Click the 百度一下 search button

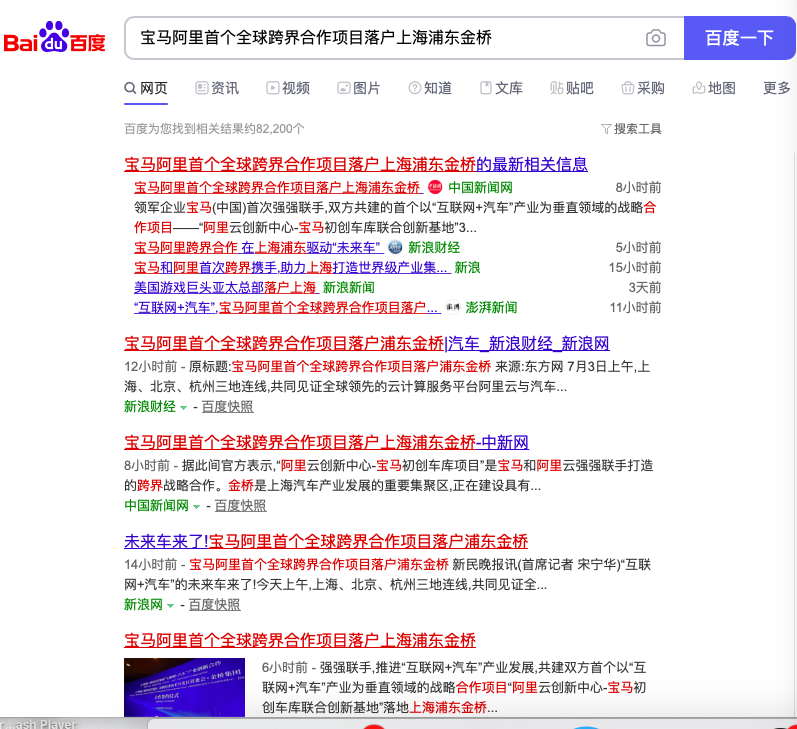point(740,38)
